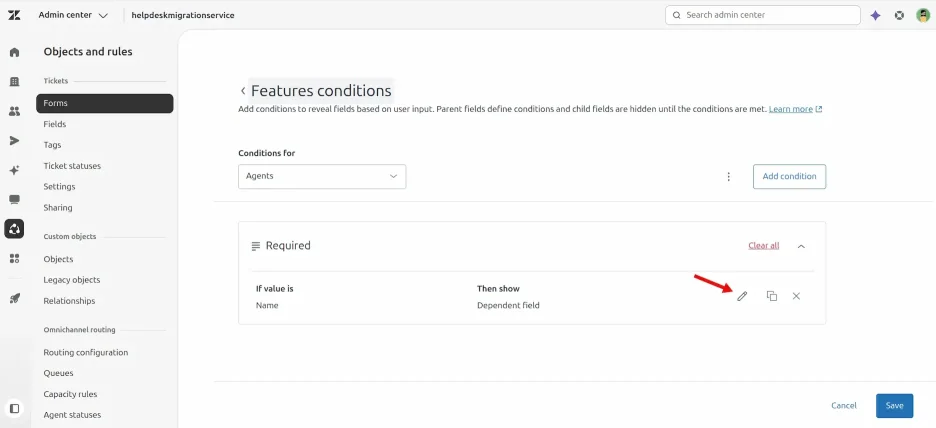
Task: Select Forms in the sidebar
Action: click(x=104, y=103)
